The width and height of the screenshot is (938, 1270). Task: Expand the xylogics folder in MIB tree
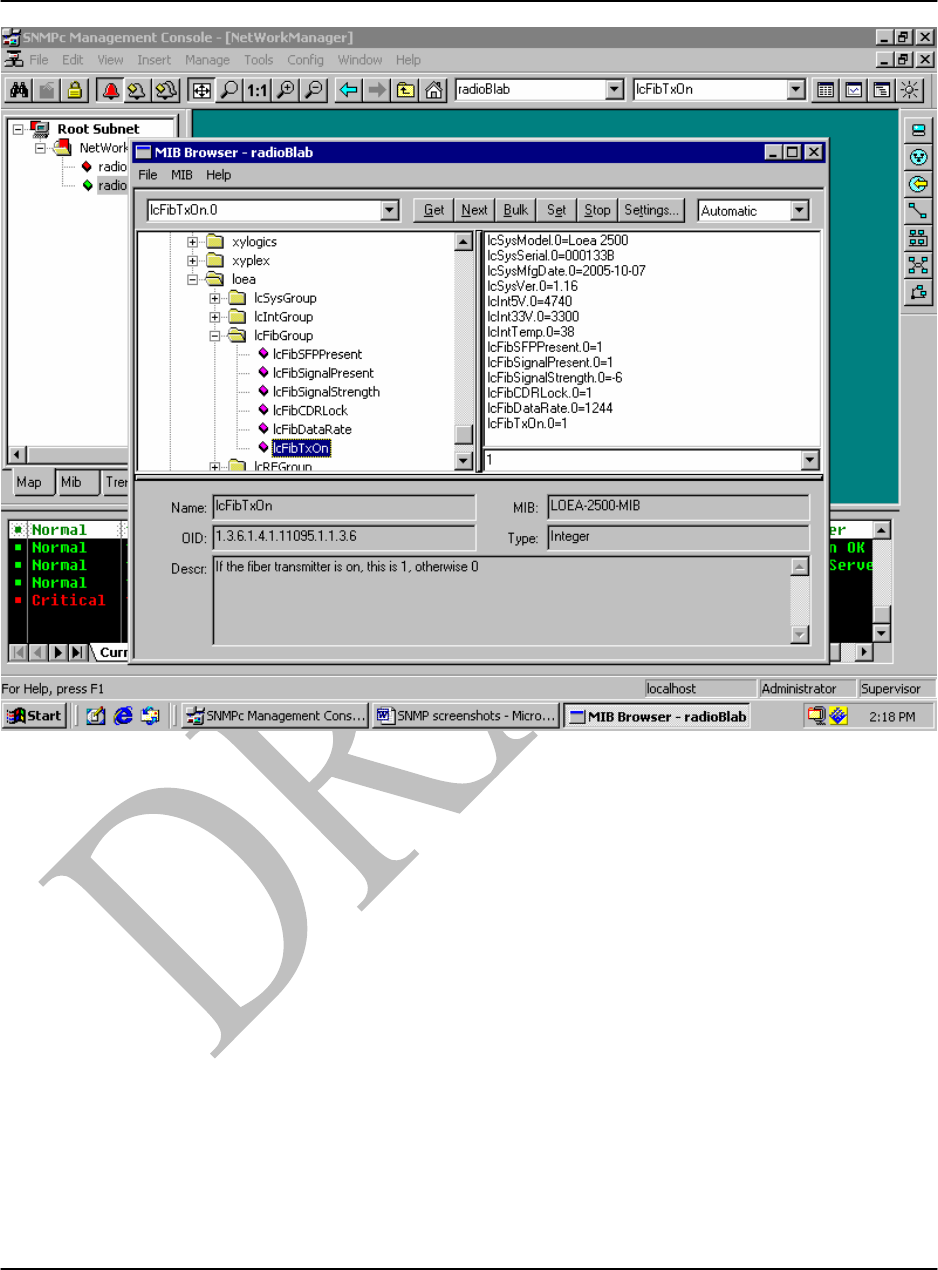point(194,242)
